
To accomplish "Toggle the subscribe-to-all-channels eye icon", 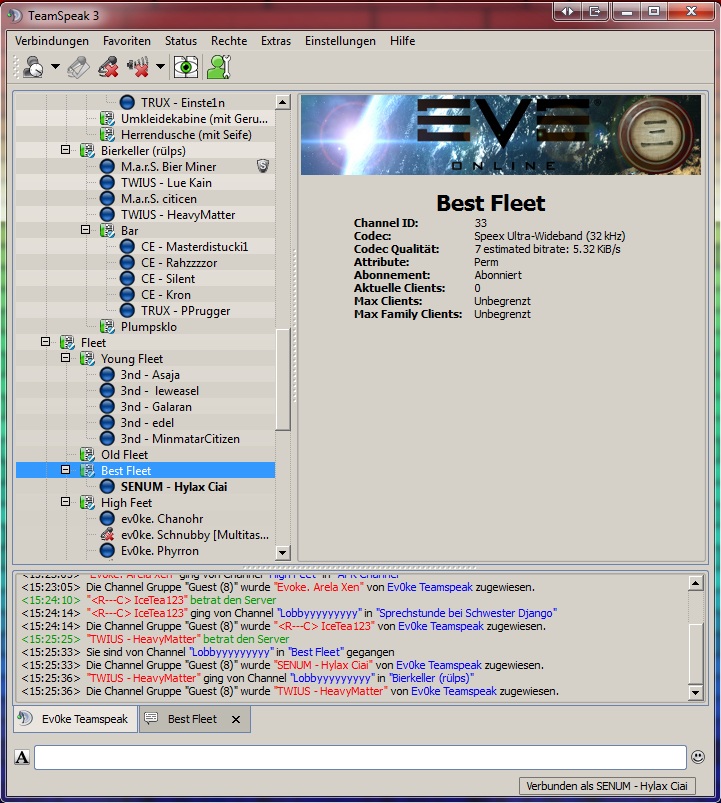I will [x=186, y=67].
